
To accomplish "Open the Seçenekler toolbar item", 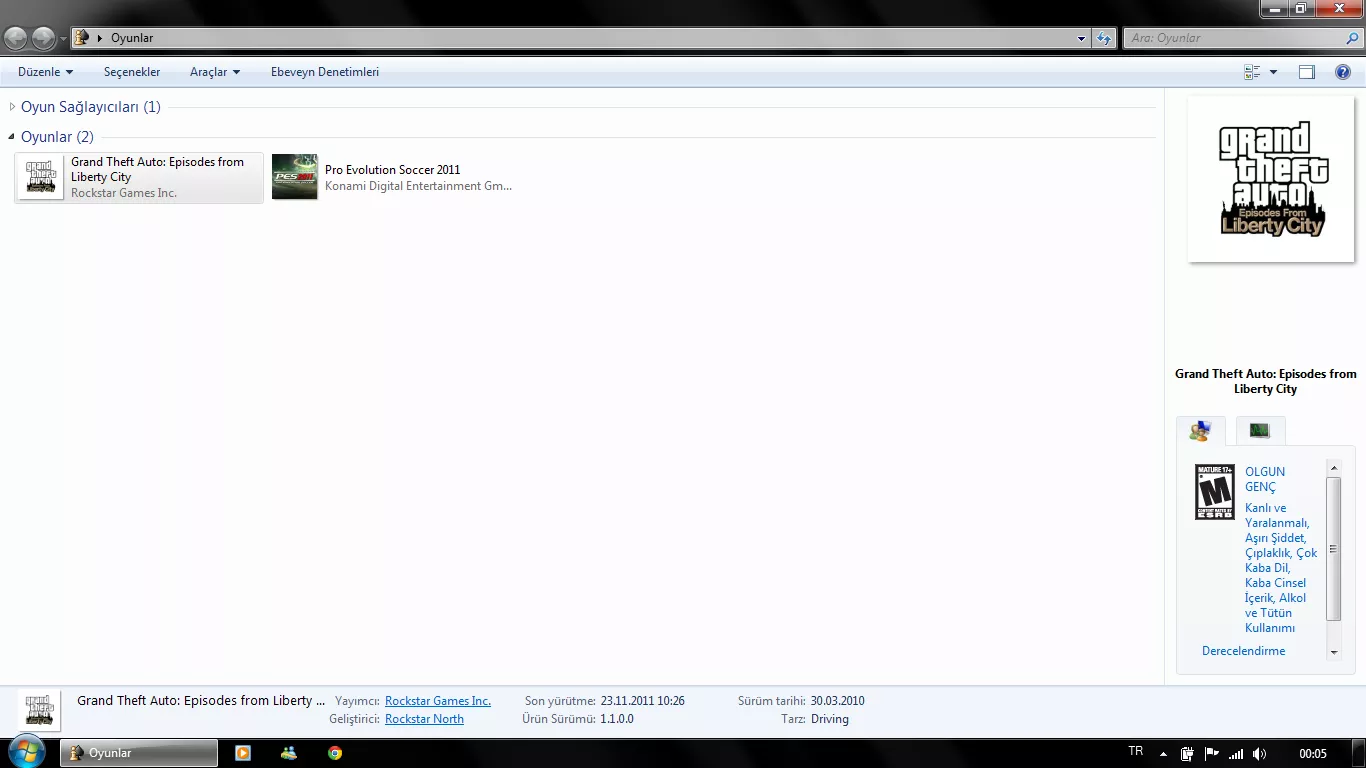I will [132, 72].
